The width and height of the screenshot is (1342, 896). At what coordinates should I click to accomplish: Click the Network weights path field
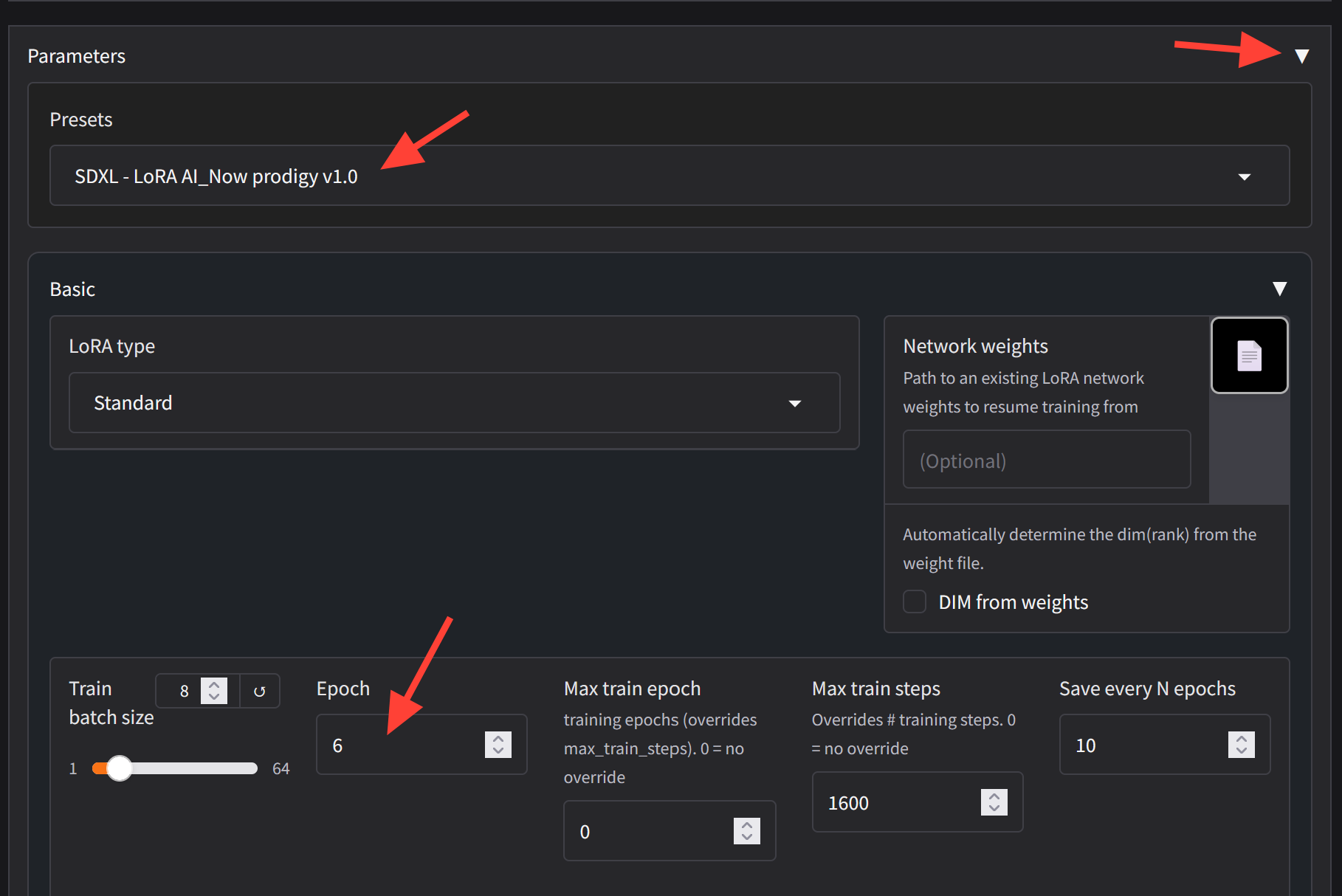(1046, 461)
